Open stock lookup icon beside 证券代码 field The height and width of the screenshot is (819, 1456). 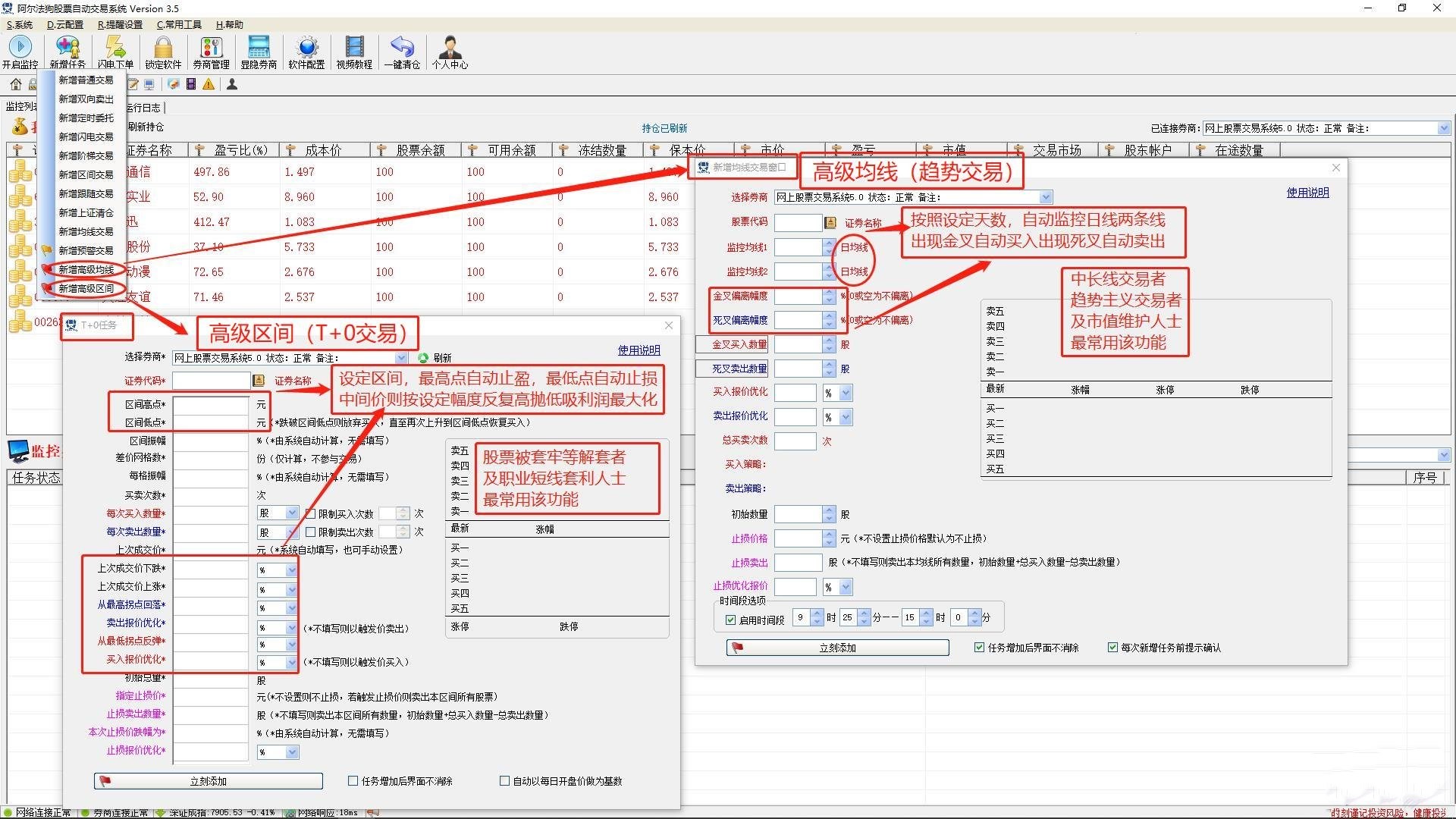259,380
